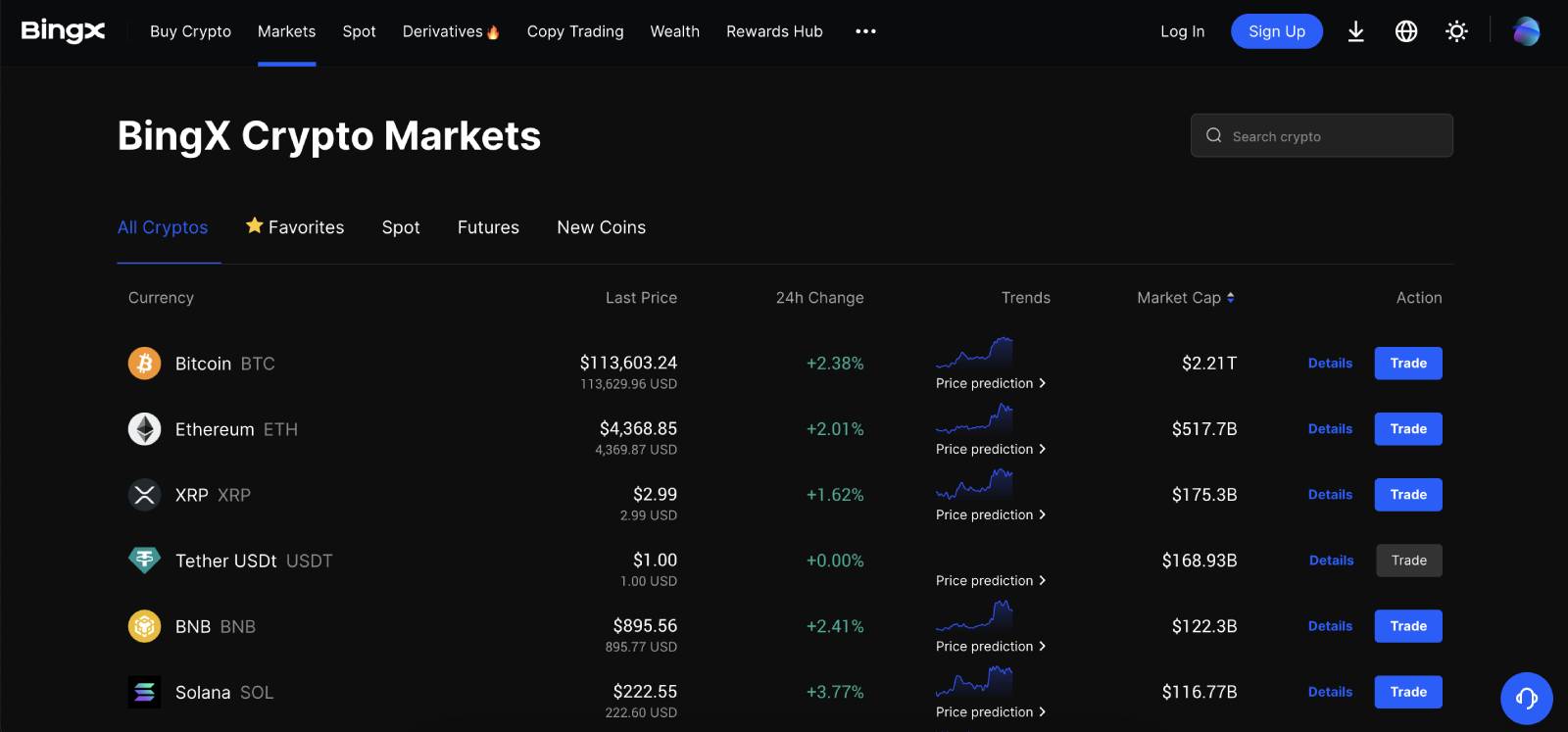Click Trade button for Ethereum
The width and height of the screenshot is (1568, 732).
1407,429
